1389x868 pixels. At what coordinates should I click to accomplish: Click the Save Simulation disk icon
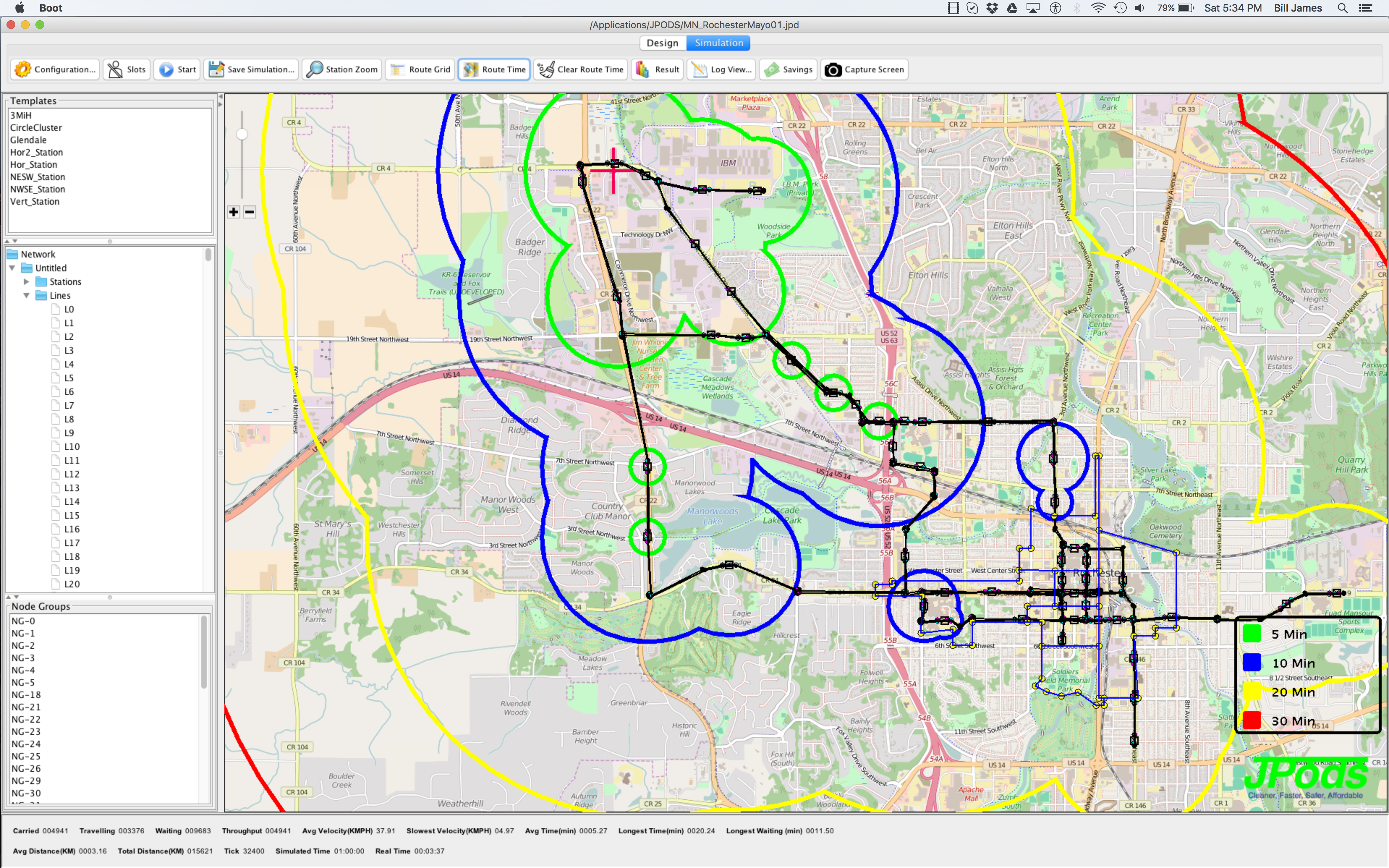tap(216, 69)
